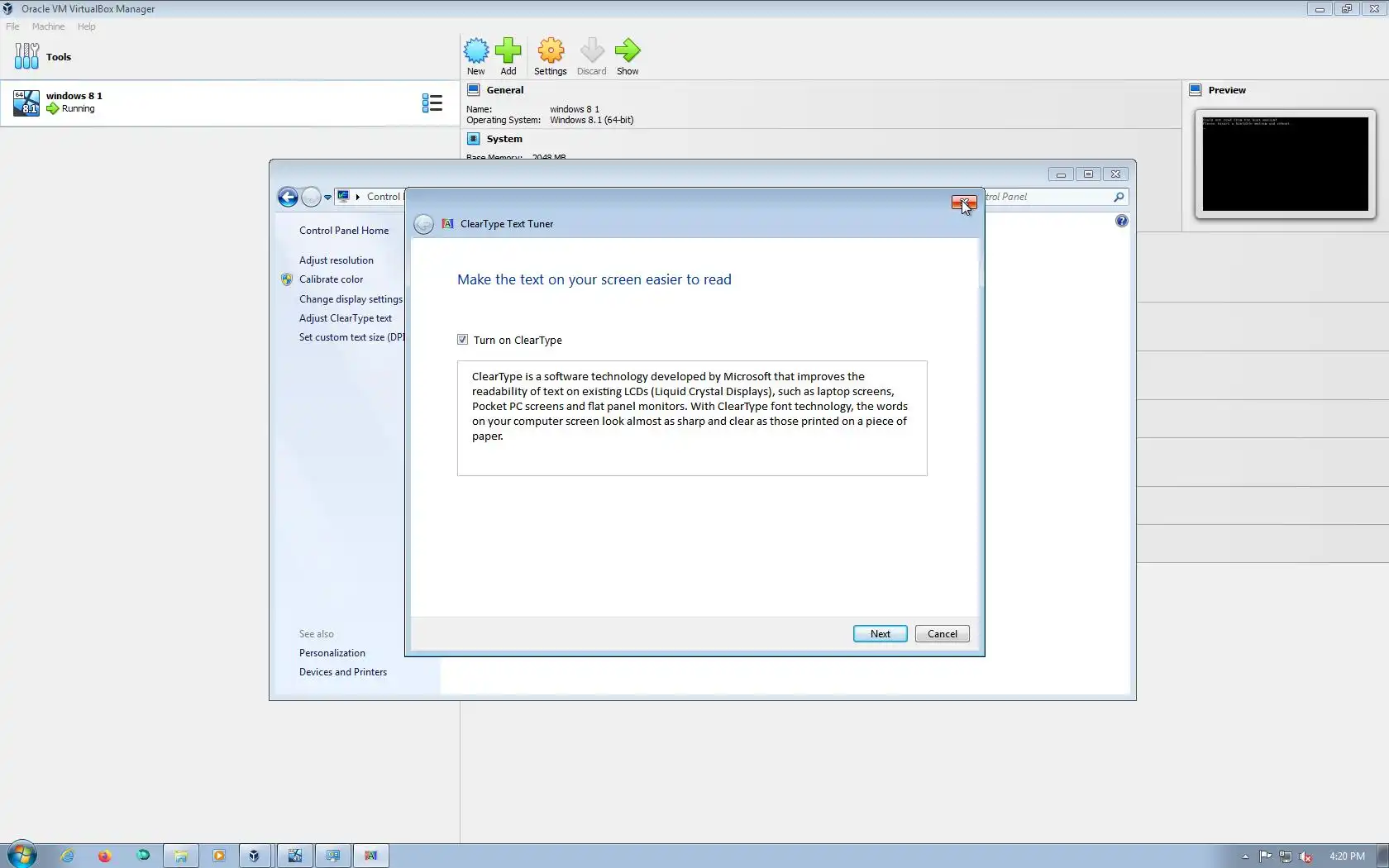Switch to VirtualBox Manager taskbar button
The height and width of the screenshot is (868, 1389).
click(255, 856)
